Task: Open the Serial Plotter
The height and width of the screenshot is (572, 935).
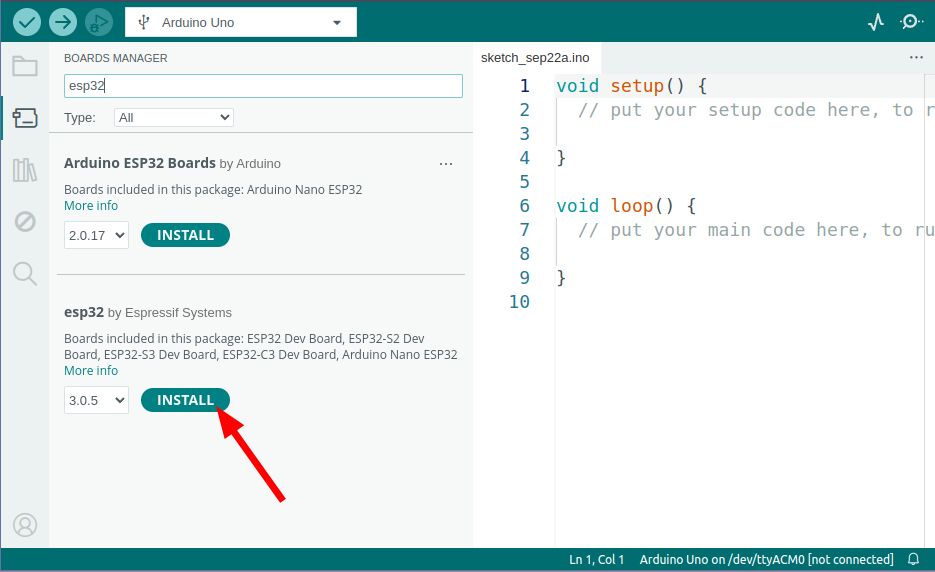Action: 876,21
